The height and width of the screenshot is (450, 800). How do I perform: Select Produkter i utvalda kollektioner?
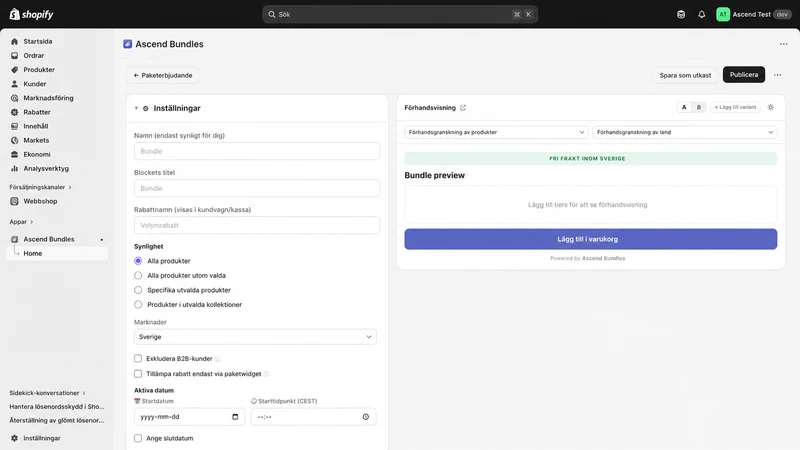pyautogui.click(x=138, y=305)
